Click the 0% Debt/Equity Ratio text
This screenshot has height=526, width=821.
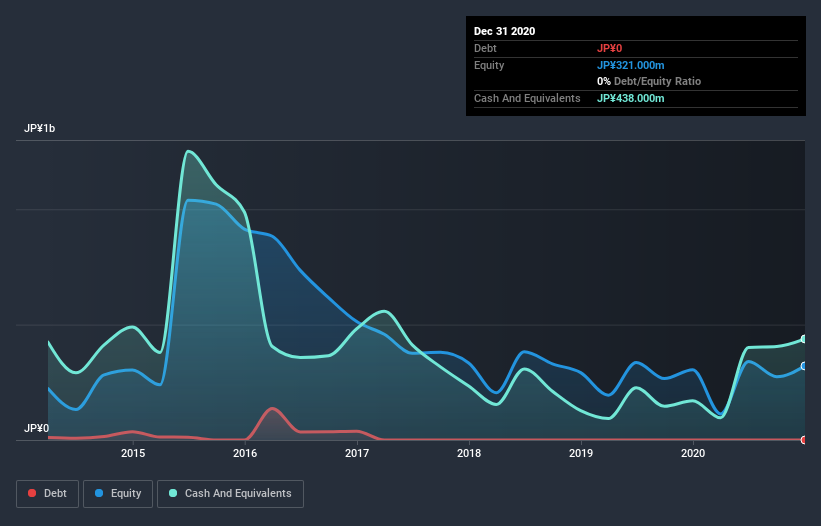(649, 82)
